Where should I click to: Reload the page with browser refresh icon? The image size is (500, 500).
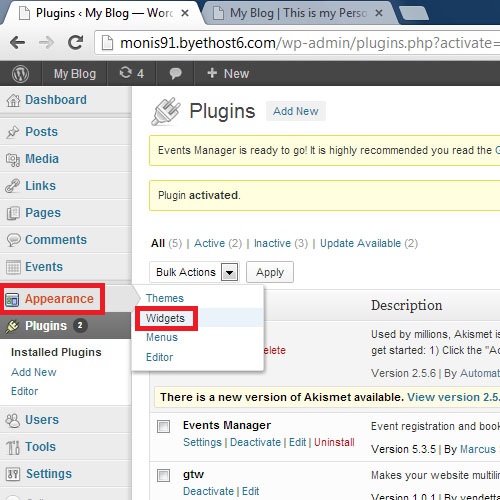[x=75, y=42]
